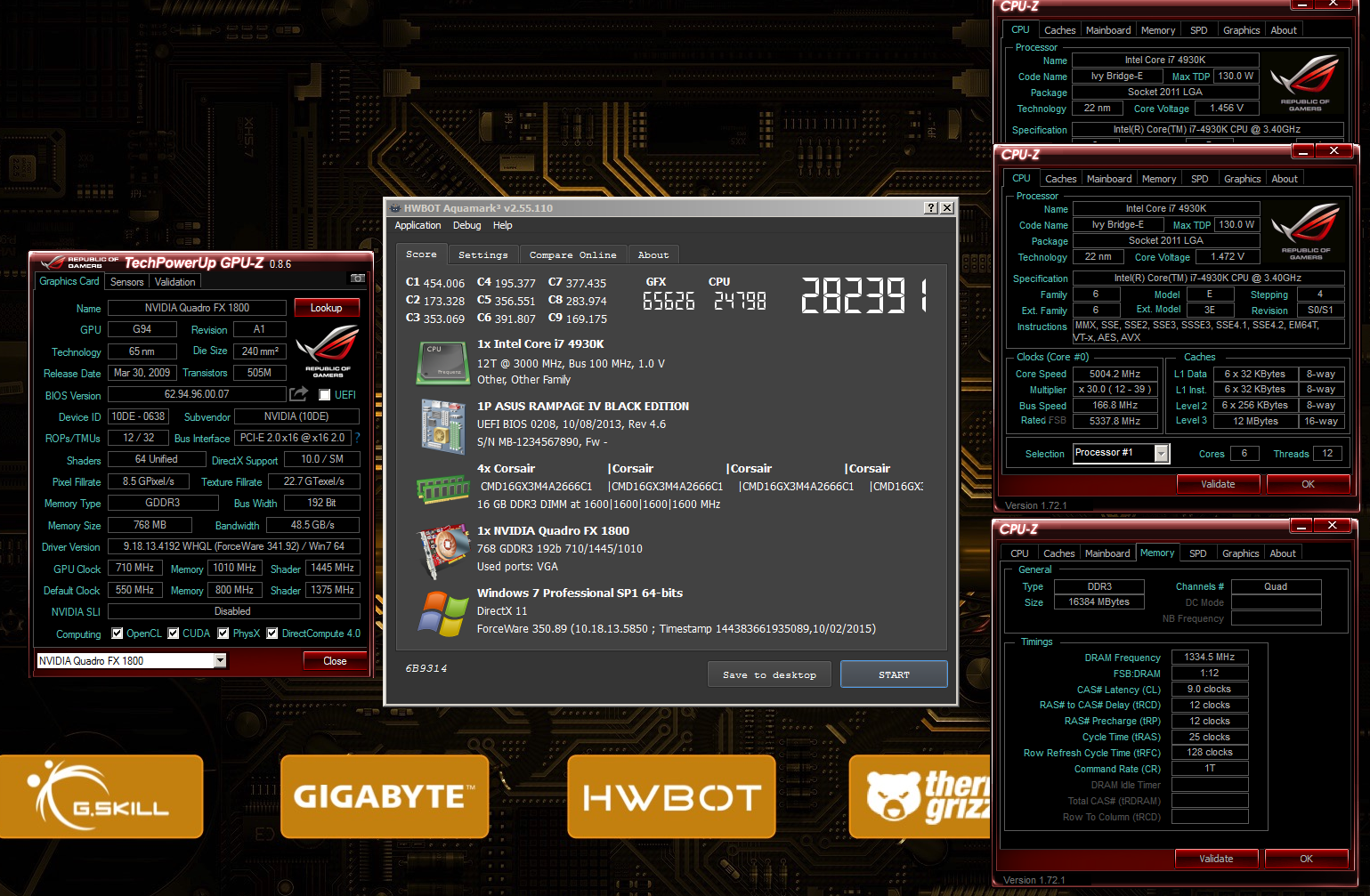
Task: Open the CPU tab in bottom CPU-Z window
Action: click(1019, 553)
